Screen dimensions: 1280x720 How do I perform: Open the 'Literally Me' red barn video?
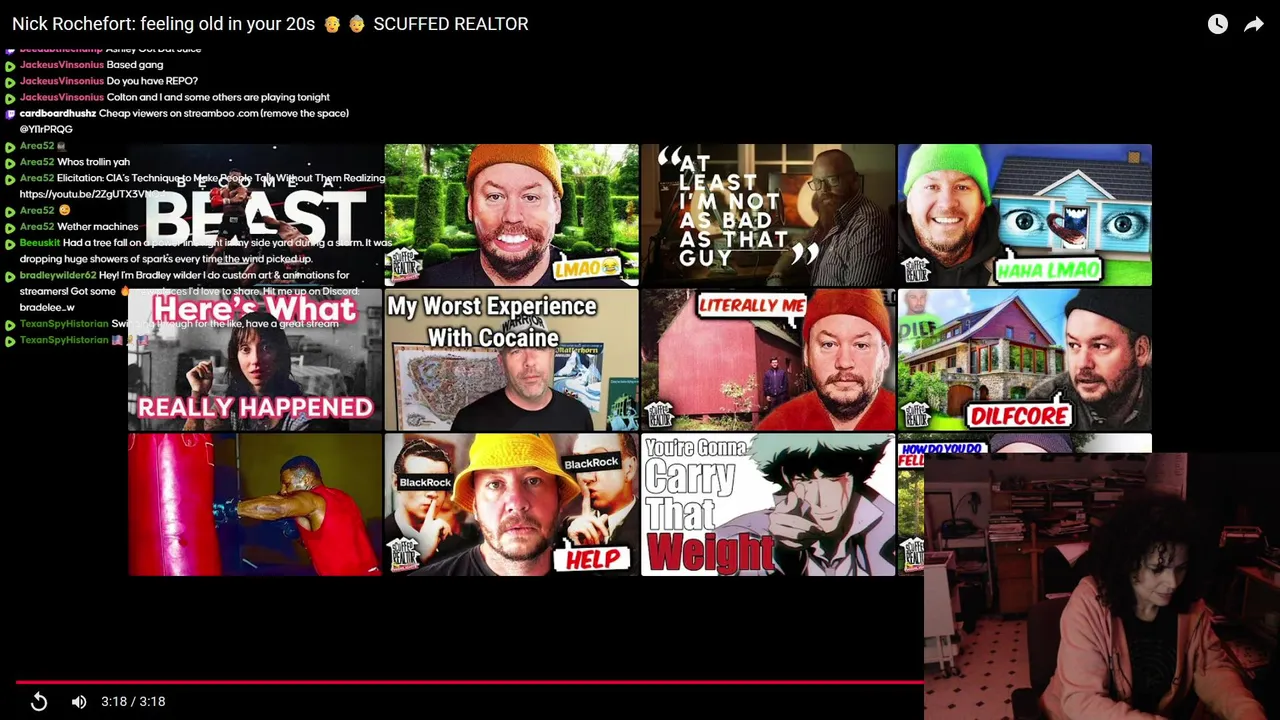[x=768, y=360]
